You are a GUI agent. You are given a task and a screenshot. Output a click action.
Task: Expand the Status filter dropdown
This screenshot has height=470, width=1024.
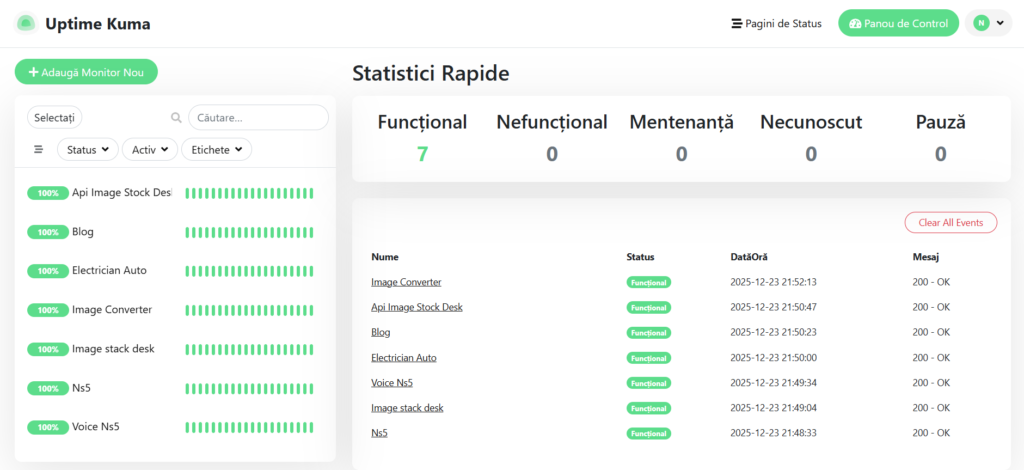[88, 149]
